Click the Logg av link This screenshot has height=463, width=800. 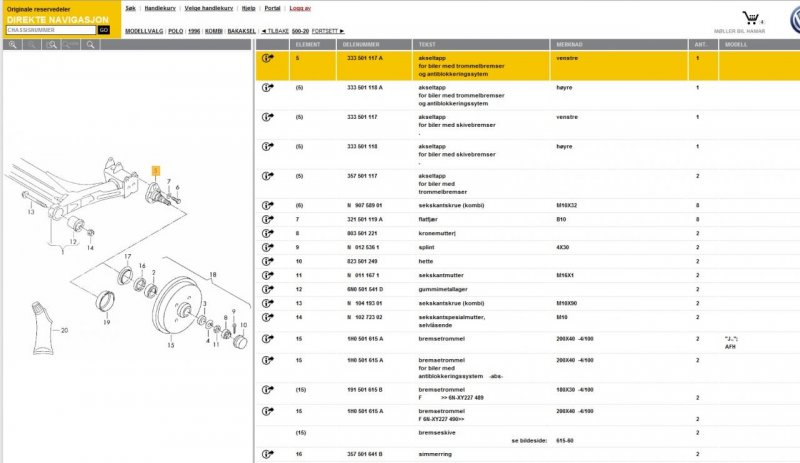click(x=300, y=7)
